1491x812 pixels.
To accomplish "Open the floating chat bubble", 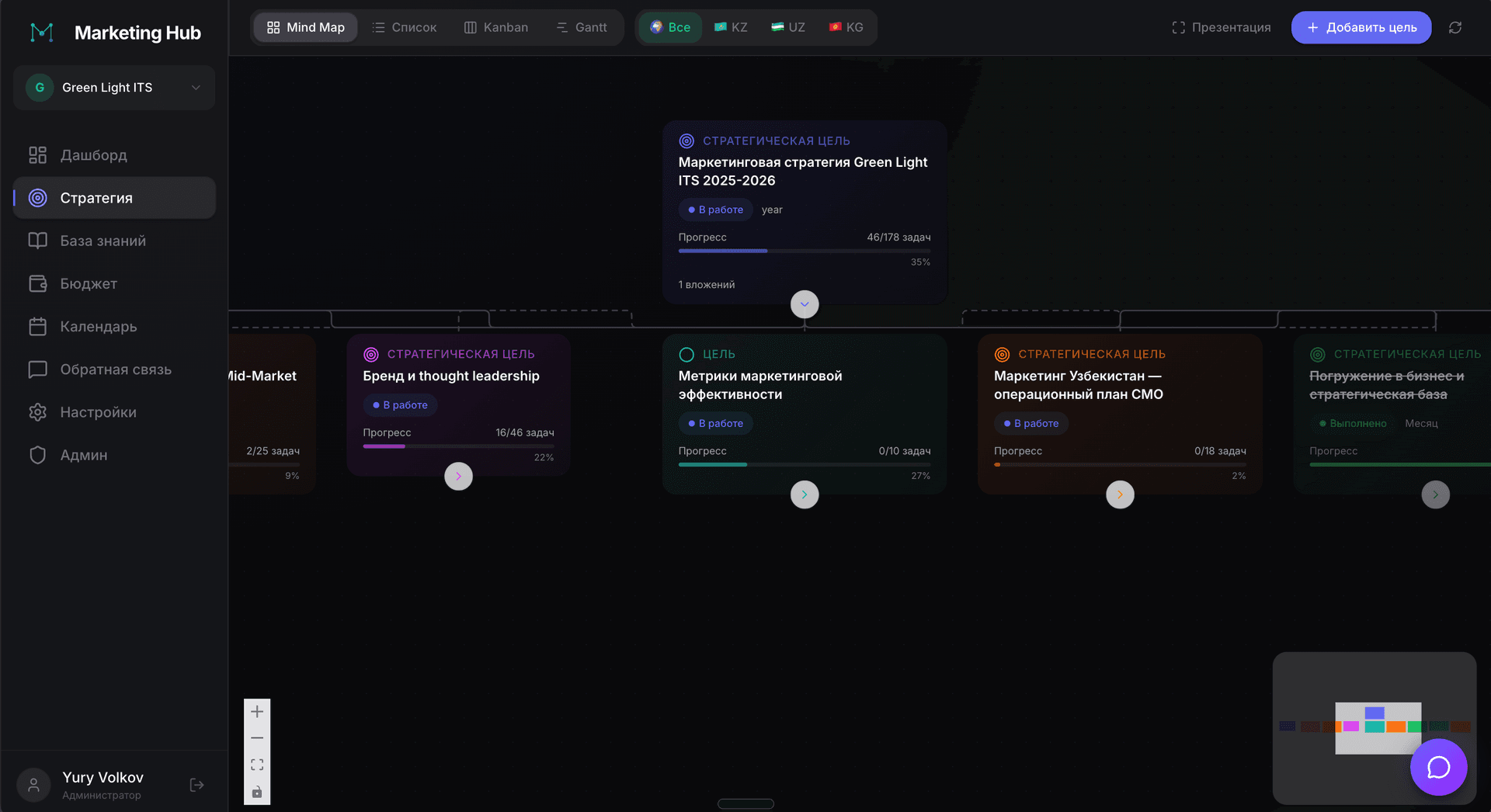I will pos(1438,767).
